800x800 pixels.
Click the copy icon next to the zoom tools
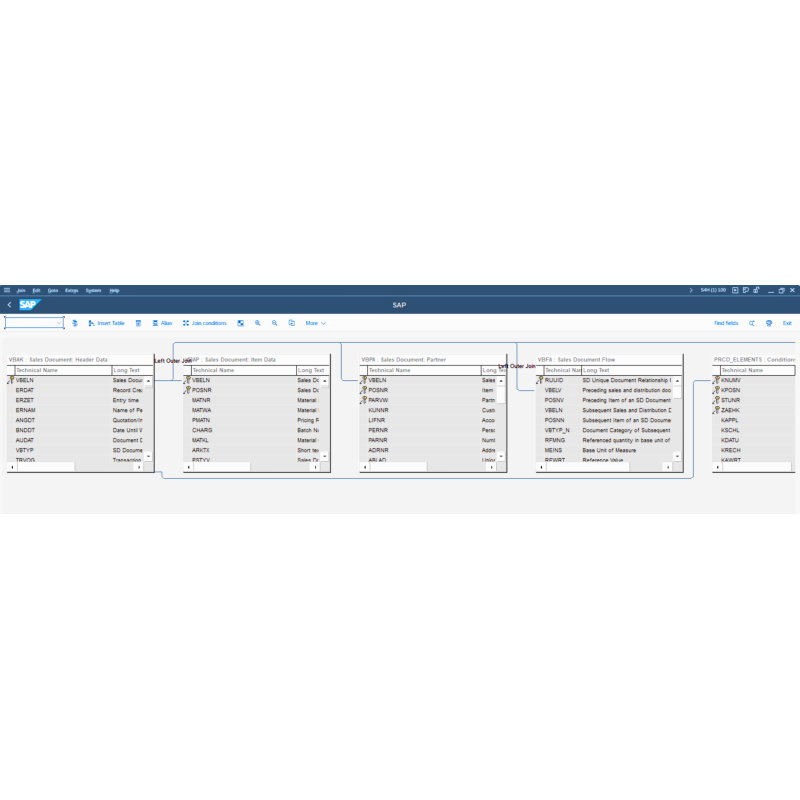click(290, 323)
